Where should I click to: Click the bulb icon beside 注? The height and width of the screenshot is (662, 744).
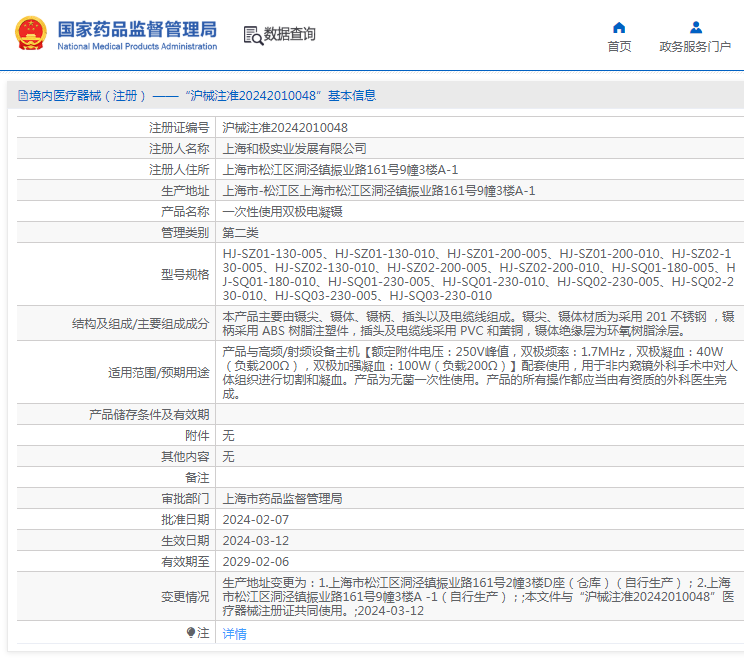pyautogui.click(x=191, y=633)
